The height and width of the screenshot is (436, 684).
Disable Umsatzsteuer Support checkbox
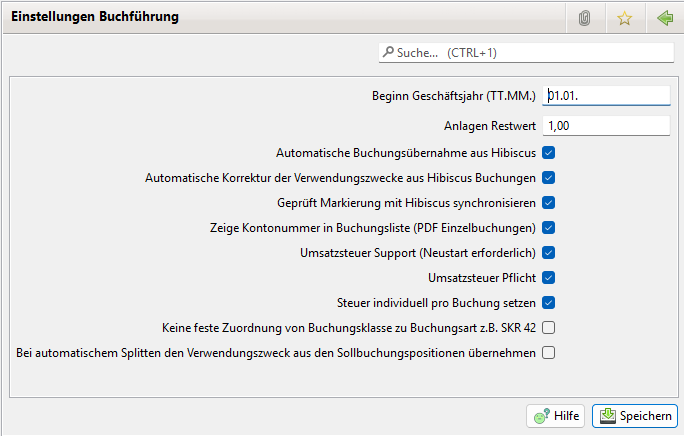pyautogui.click(x=549, y=253)
